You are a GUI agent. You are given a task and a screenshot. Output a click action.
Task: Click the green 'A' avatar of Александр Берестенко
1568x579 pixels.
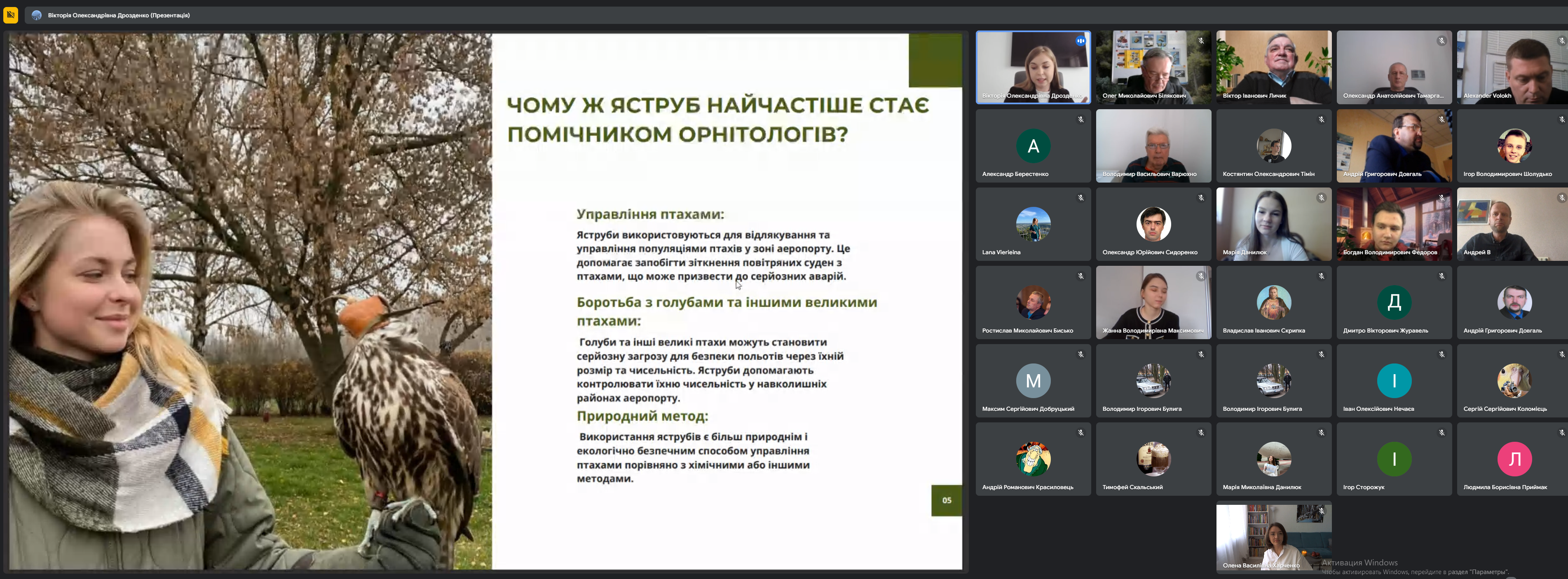pyautogui.click(x=1033, y=146)
